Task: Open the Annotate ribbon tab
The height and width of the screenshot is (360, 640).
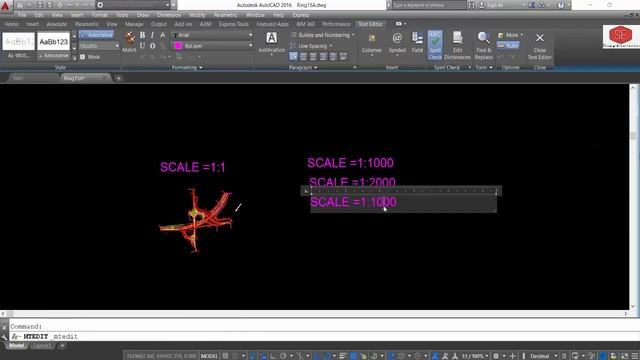Action: (x=57, y=24)
